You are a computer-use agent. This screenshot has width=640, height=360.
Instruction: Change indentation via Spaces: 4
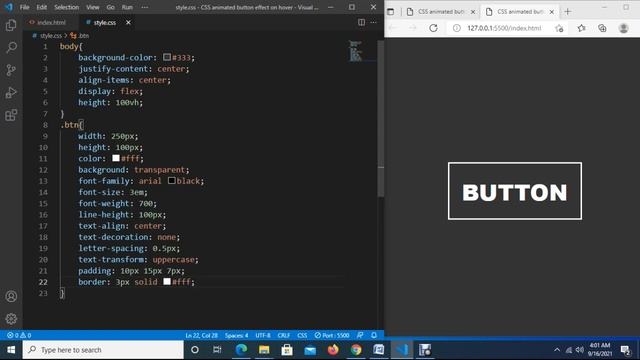click(236, 335)
